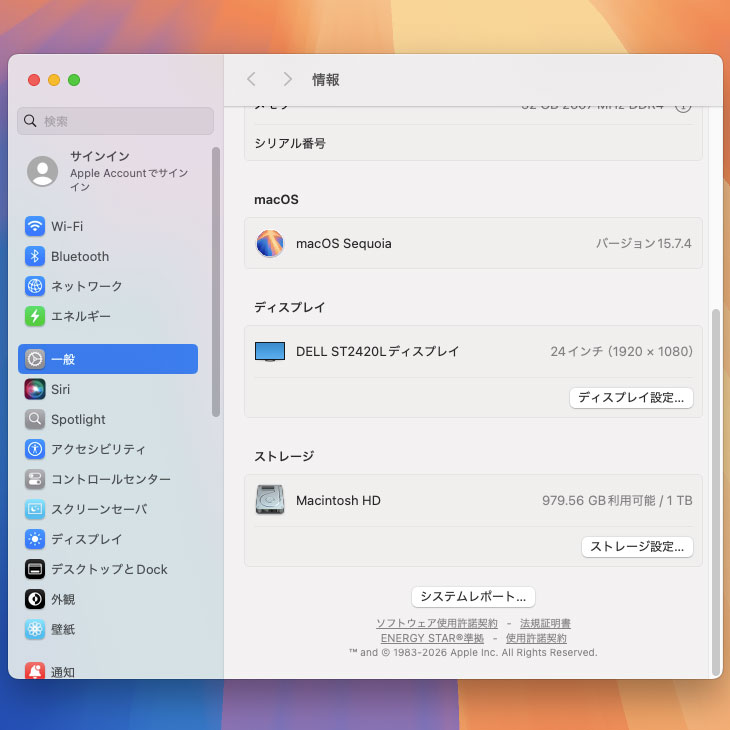Open ネットワーク globe icon settings
This screenshot has width=730, height=730.
pos(35,287)
